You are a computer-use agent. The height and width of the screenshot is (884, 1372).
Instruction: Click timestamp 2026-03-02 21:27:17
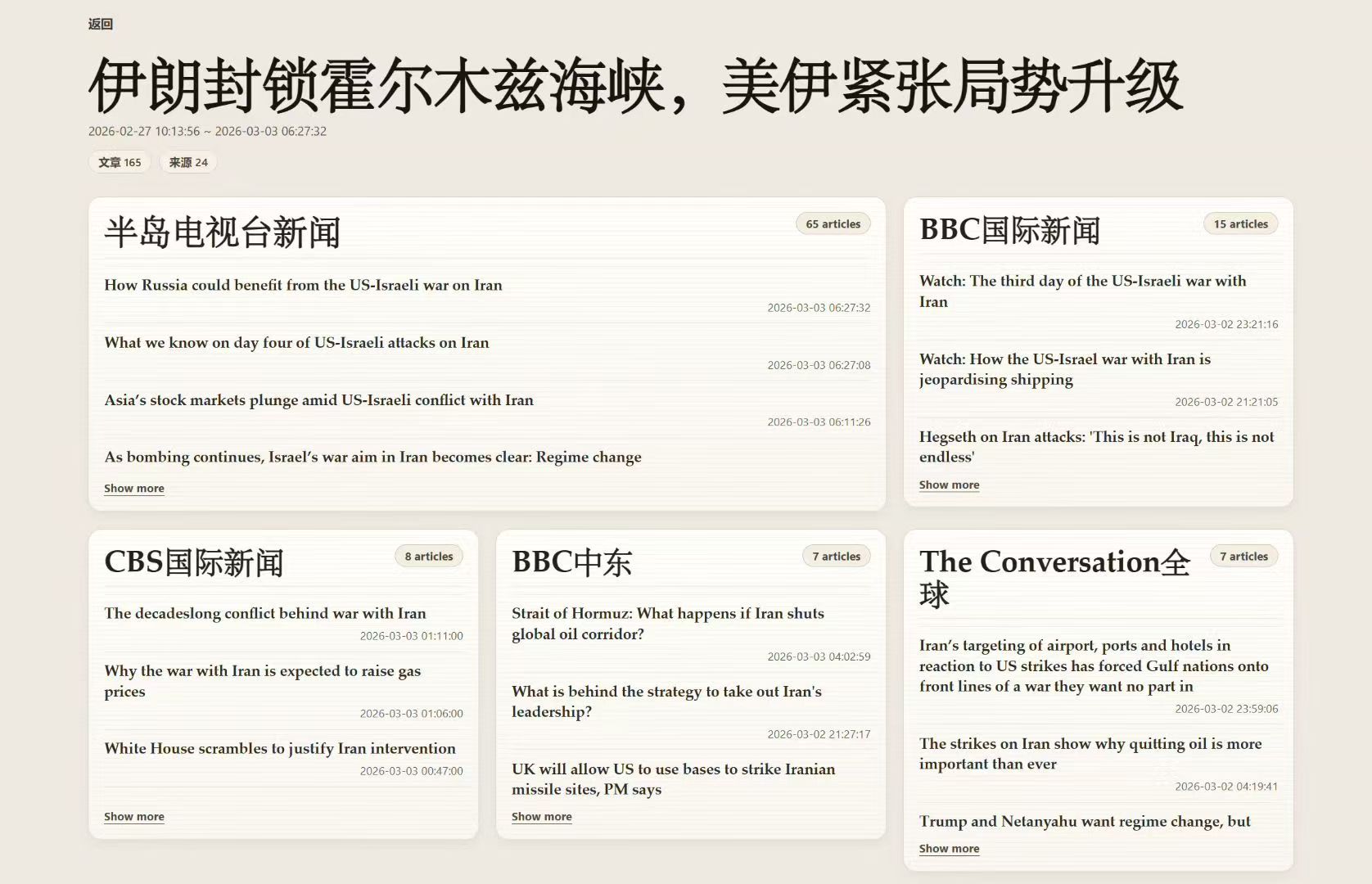point(819,734)
